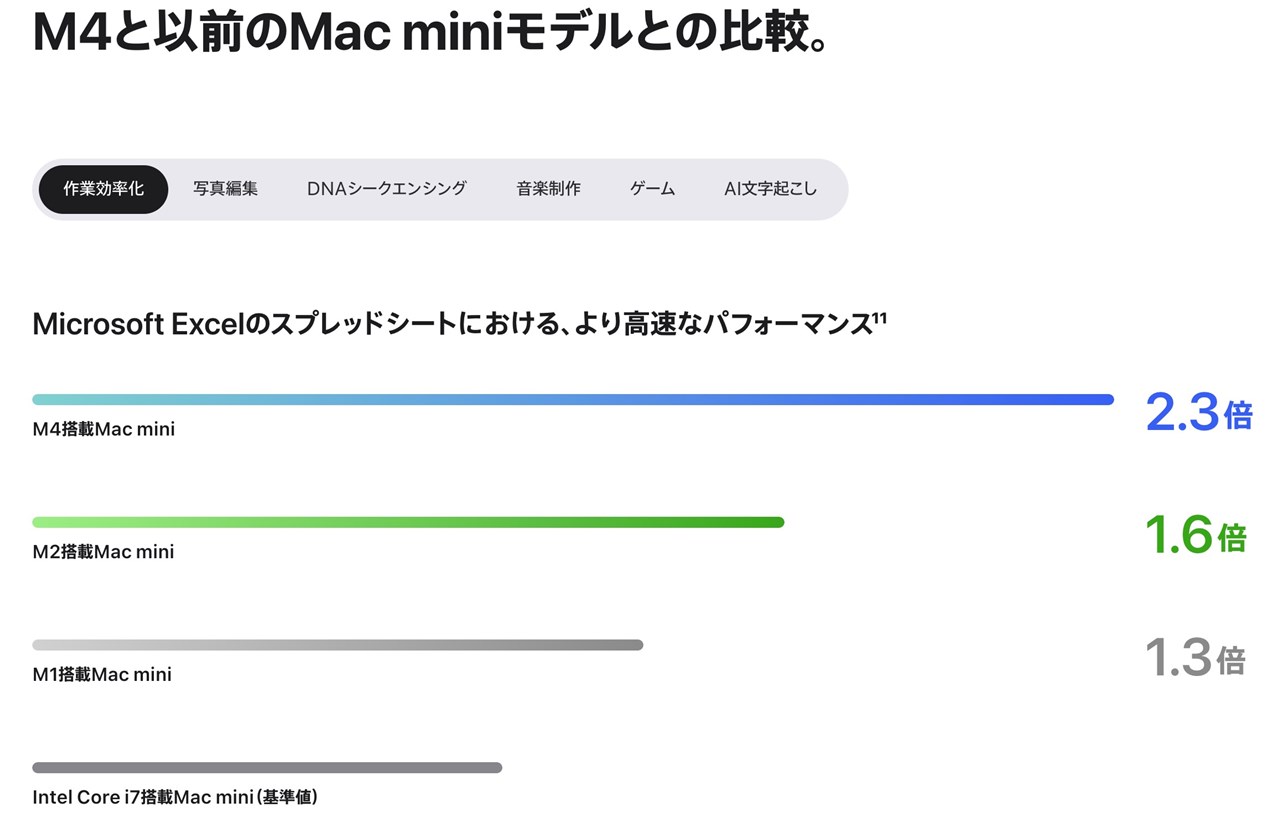Click the Intel Core i7搭載Mac mini（基準値）label
Viewport: 1280px width, 839px height.
[176, 797]
